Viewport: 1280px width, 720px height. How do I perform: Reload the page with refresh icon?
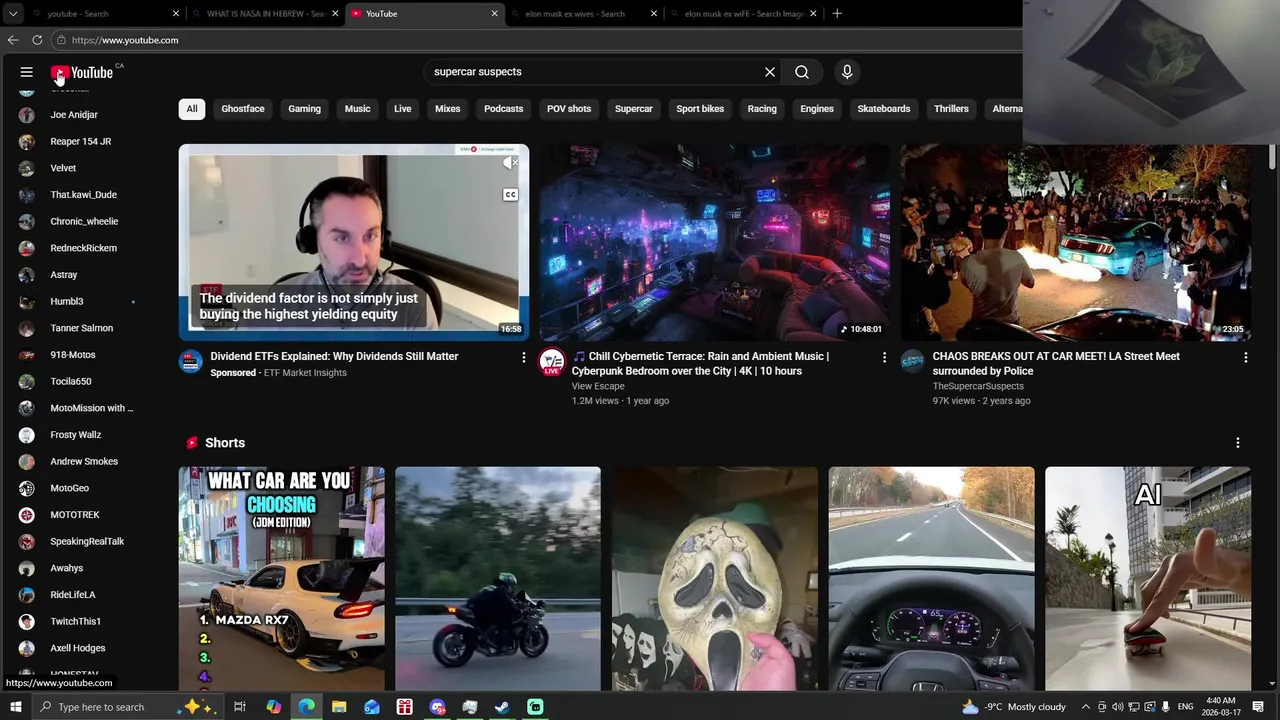tap(37, 40)
